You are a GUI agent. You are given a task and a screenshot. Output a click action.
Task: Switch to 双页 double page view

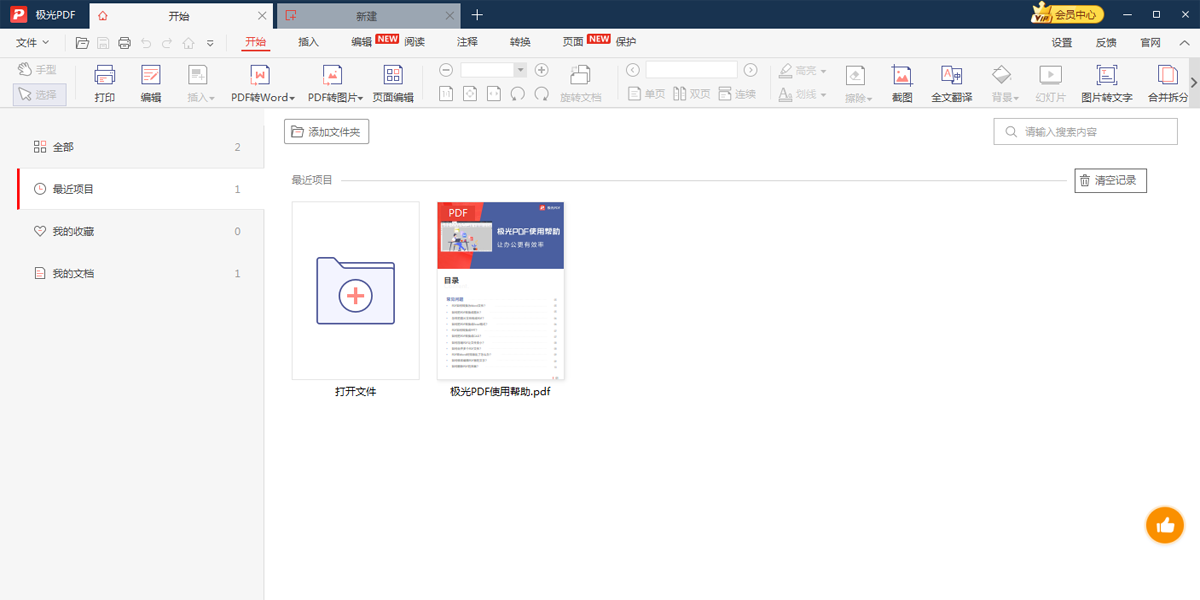692,94
